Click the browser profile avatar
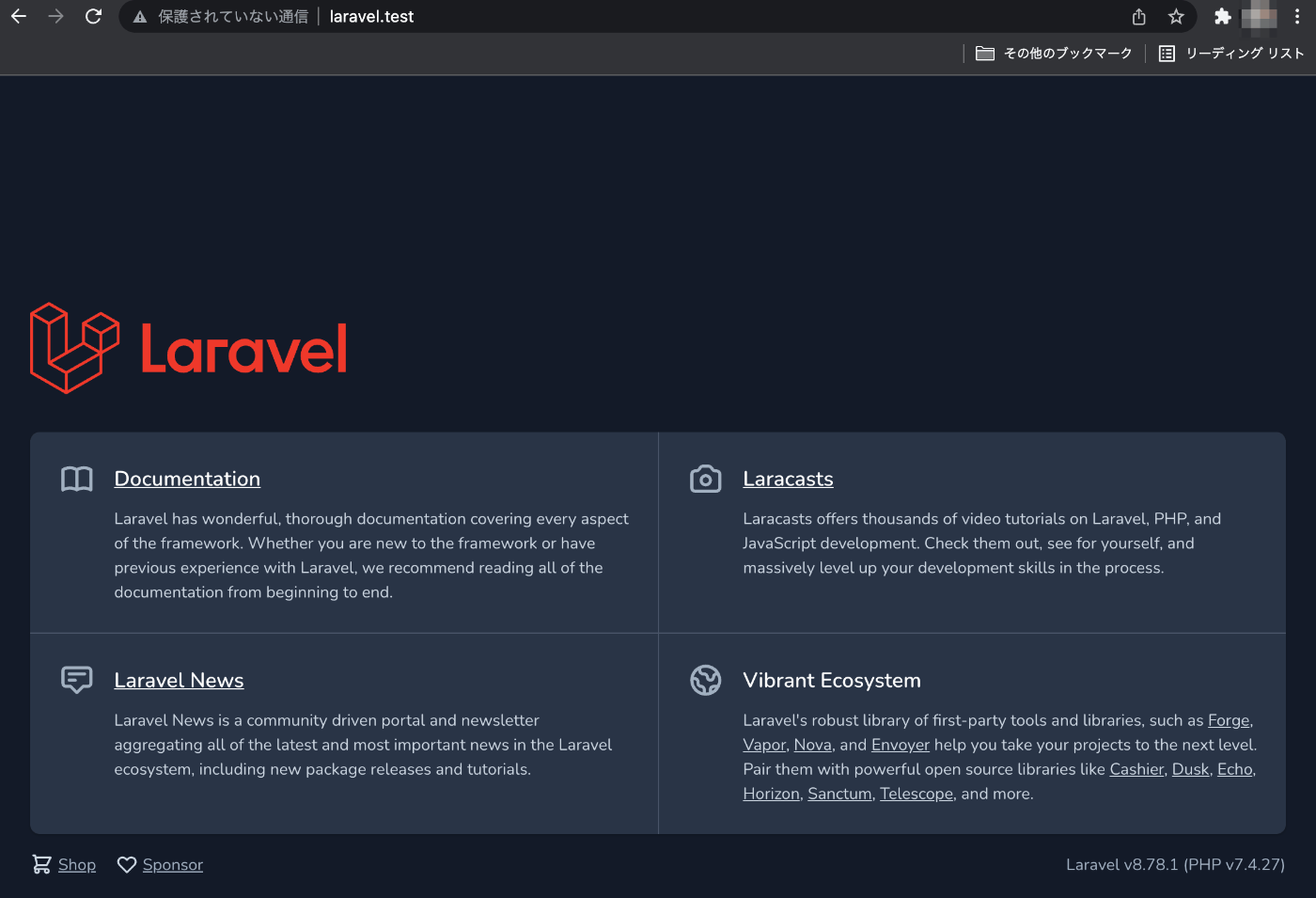 click(1258, 16)
